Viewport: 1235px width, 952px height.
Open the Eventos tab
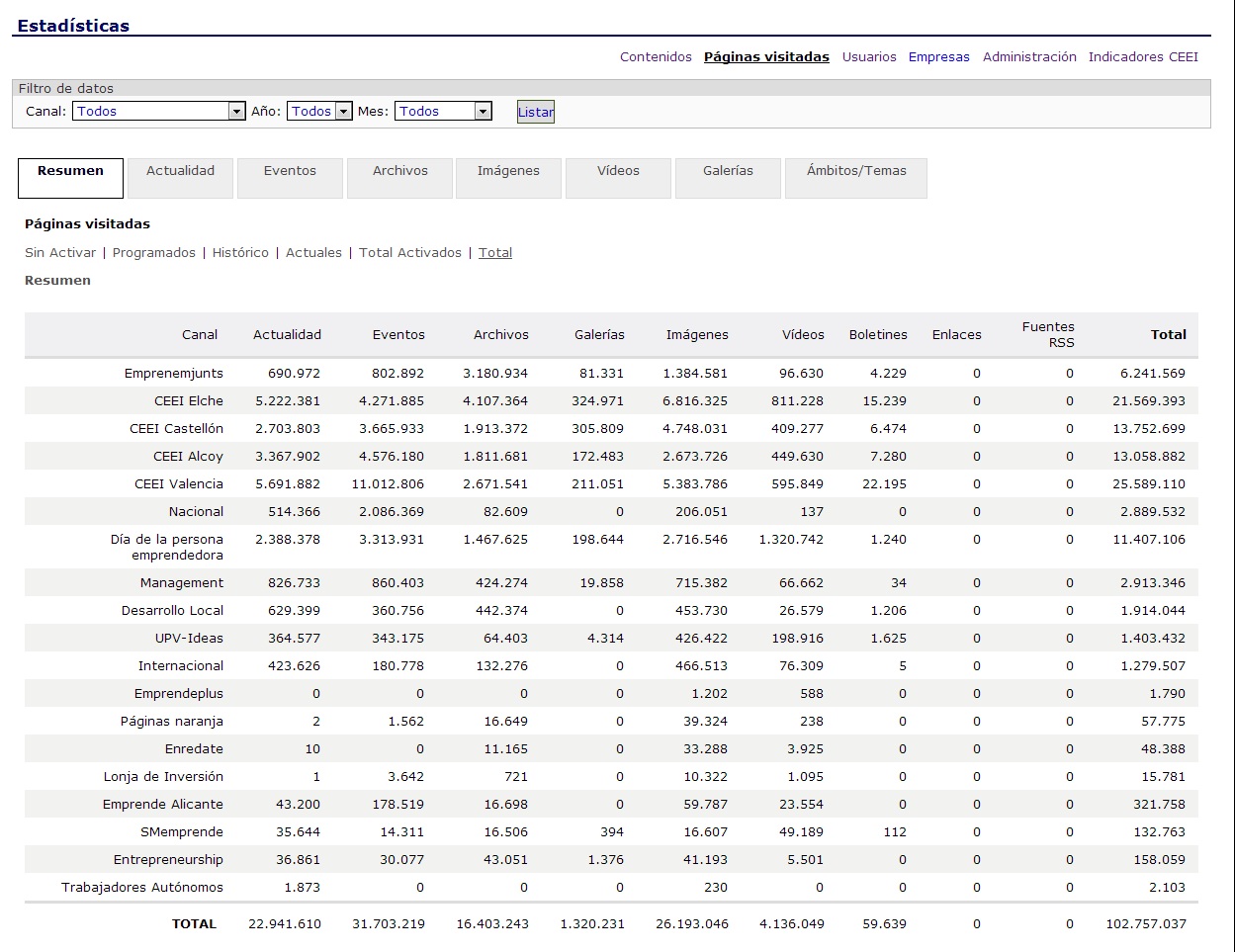click(x=290, y=172)
